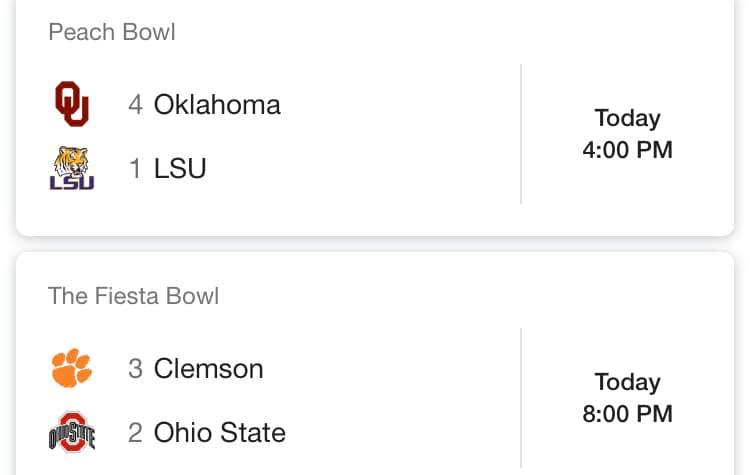The image size is (750, 475).
Task: Open the Oklahoma team name link
Action: [217, 105]
